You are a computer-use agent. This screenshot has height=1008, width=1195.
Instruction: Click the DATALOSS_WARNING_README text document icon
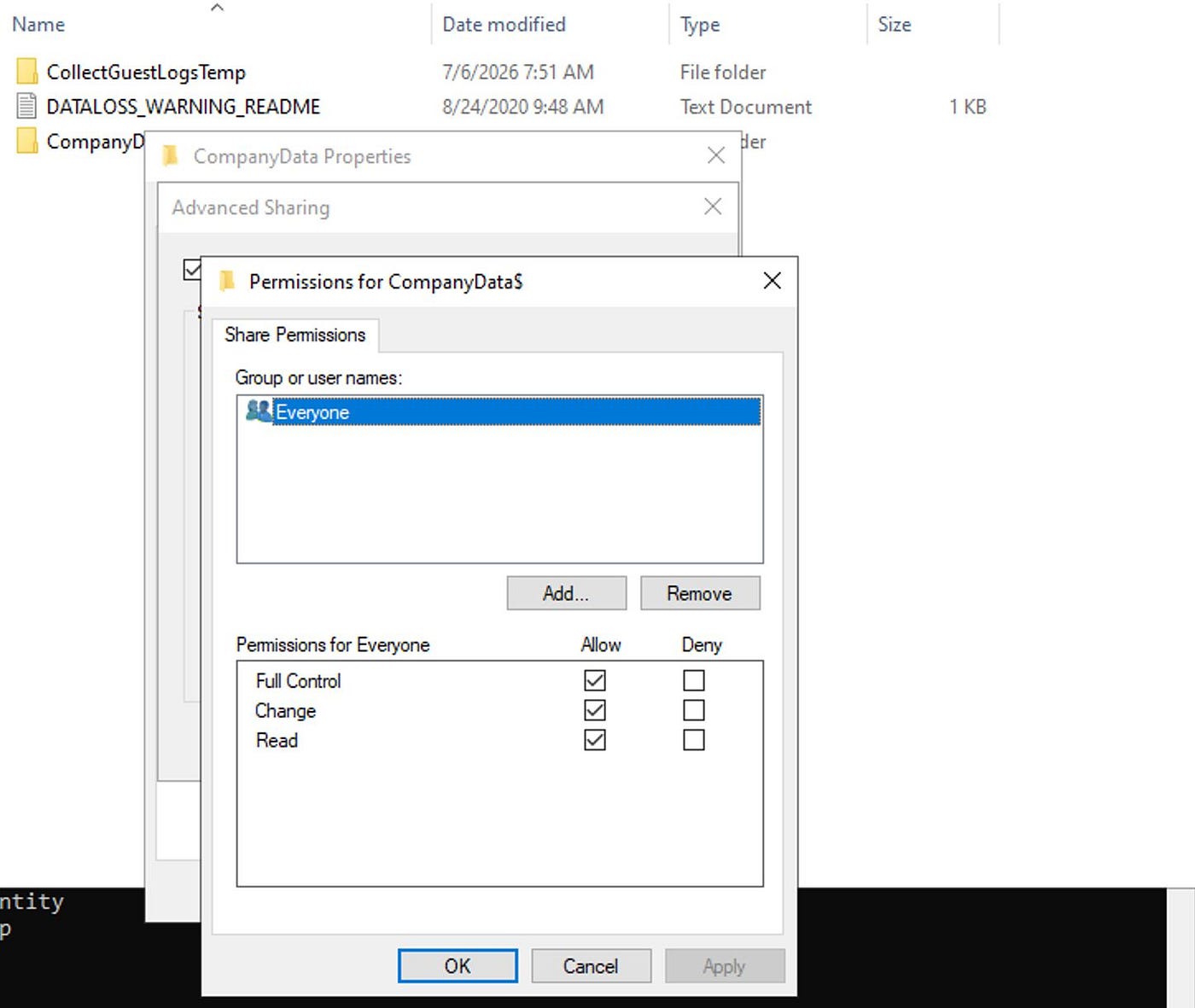point(26,106)
